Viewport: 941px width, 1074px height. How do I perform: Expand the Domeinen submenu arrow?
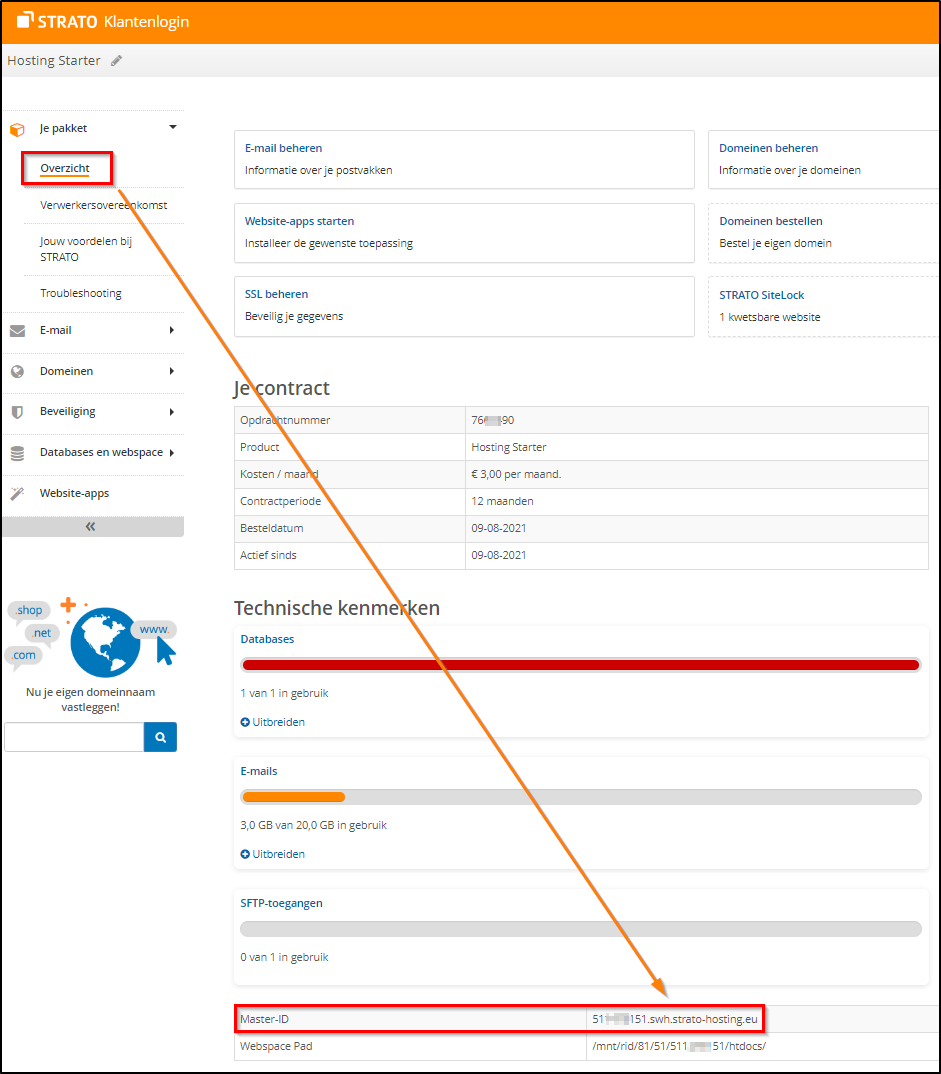[172, 371]
